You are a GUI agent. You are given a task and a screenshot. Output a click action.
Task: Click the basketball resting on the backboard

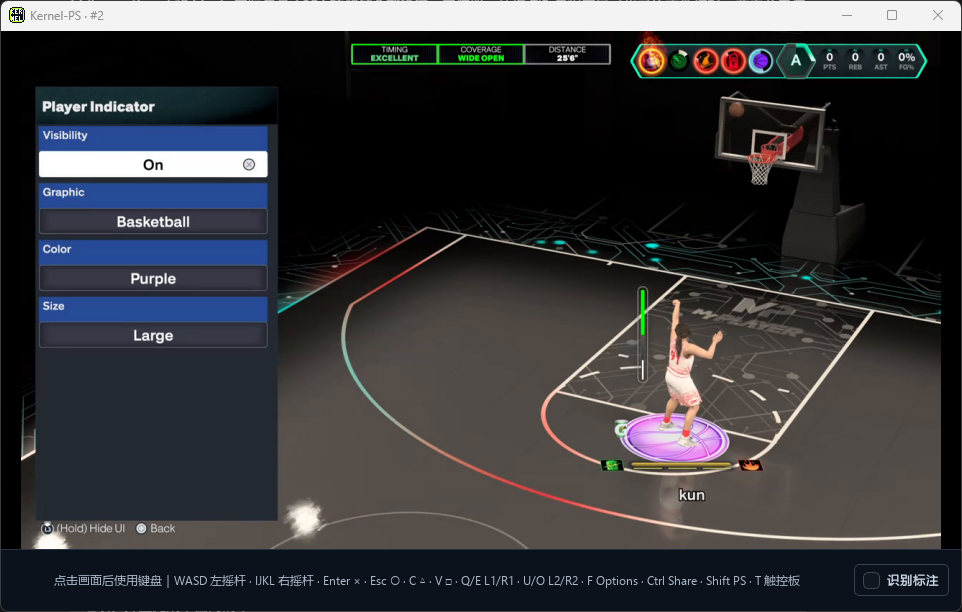pyautogui.click(x=736, y=109)
